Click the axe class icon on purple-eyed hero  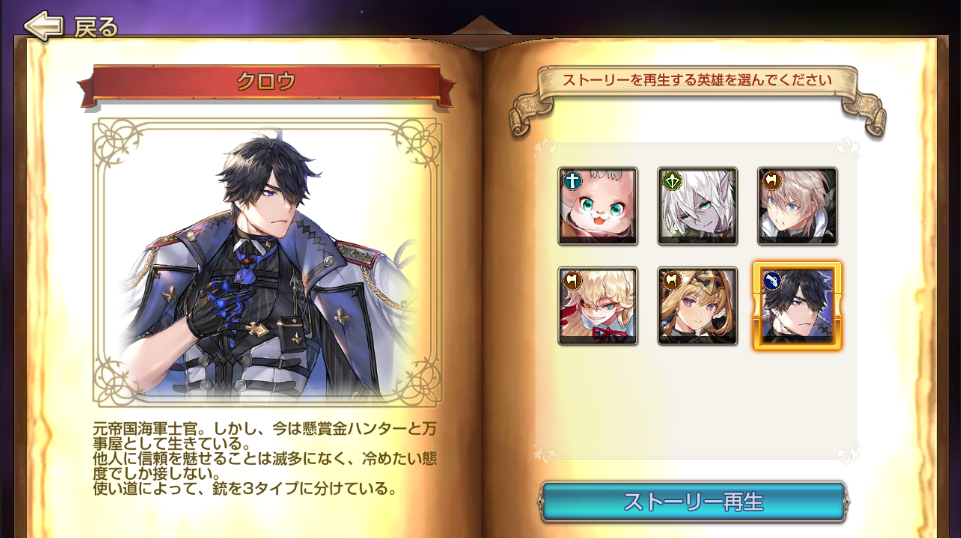672,281
